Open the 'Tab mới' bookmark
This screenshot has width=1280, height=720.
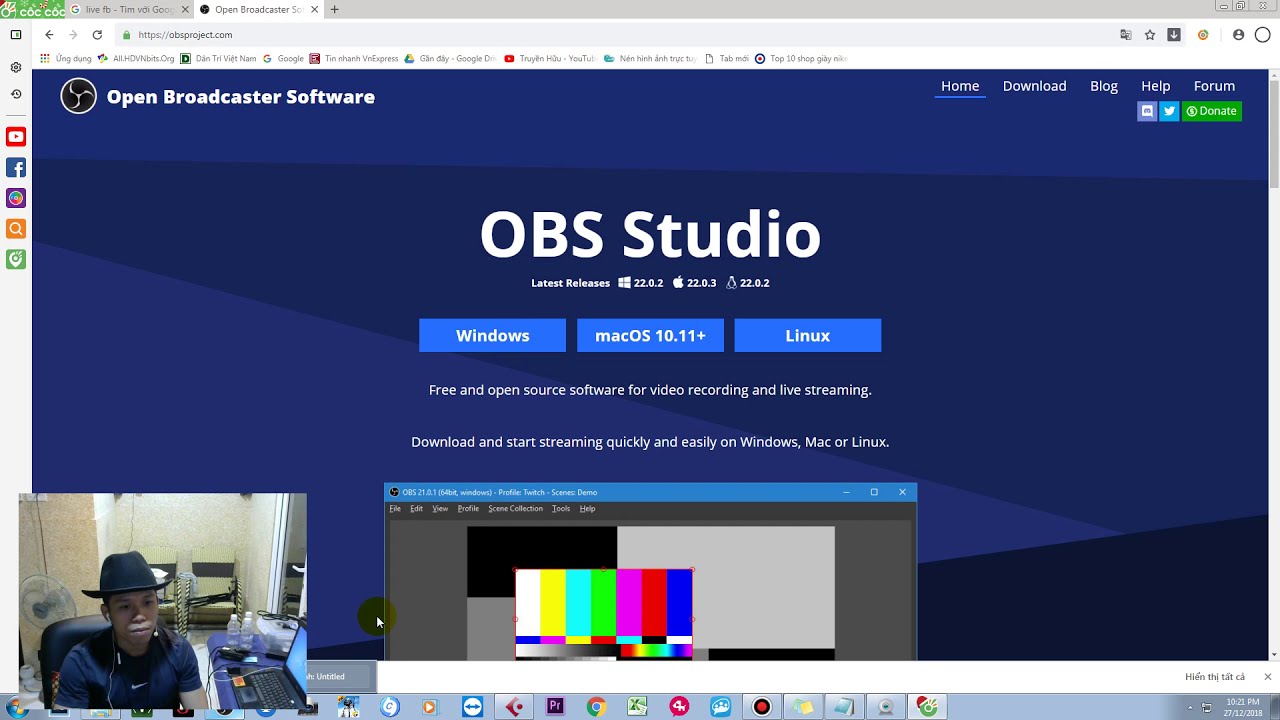(727, 59)
